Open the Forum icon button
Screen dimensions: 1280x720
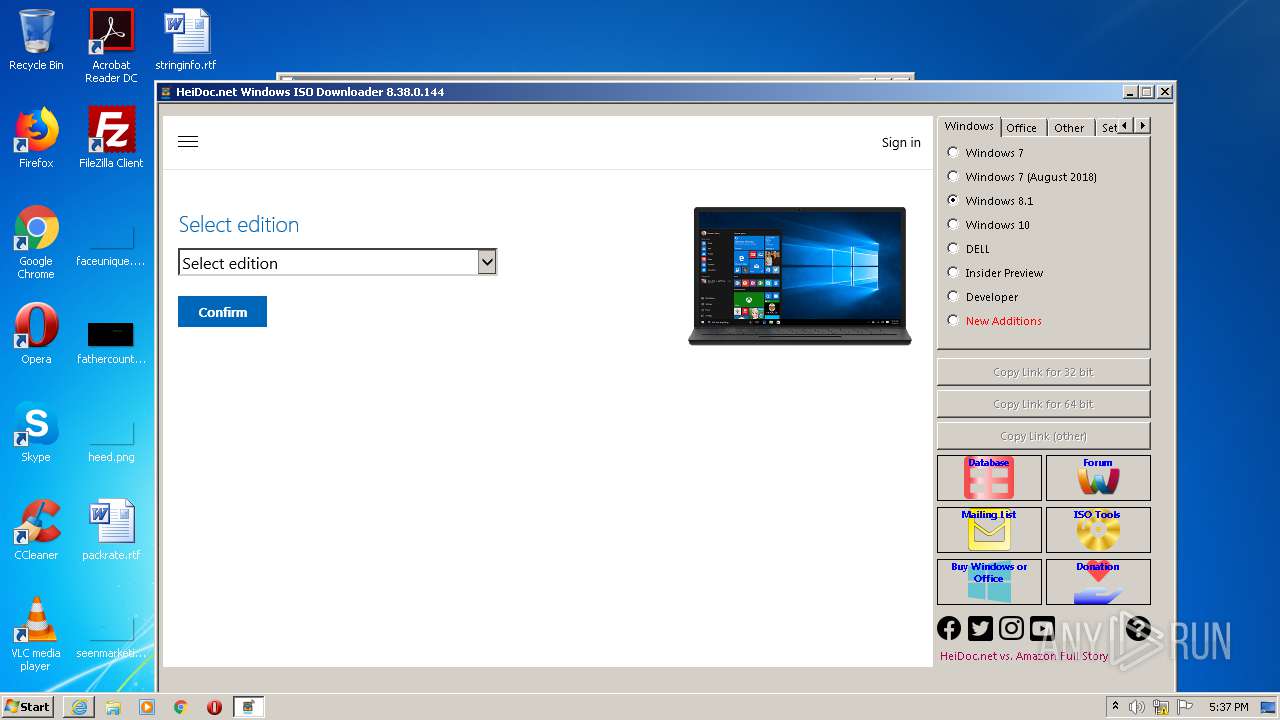click(x=1098, y=478)
